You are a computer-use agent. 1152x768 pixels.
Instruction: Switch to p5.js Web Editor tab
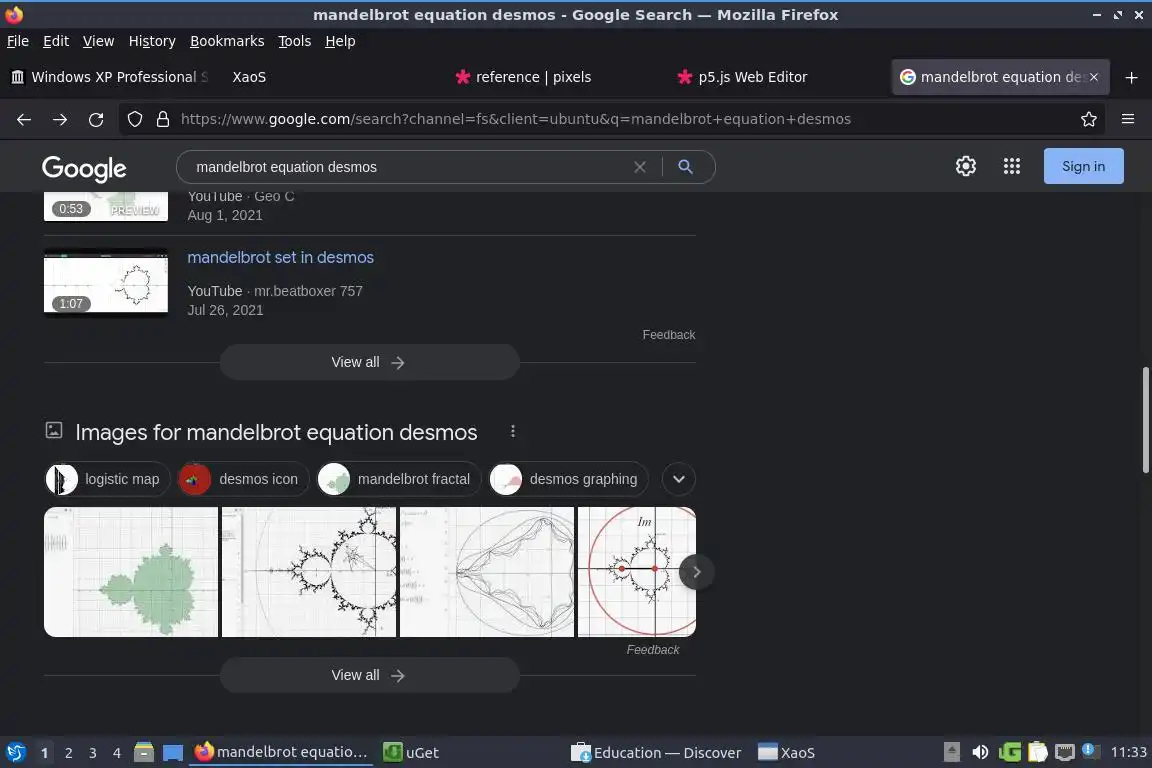pos(777,76)
